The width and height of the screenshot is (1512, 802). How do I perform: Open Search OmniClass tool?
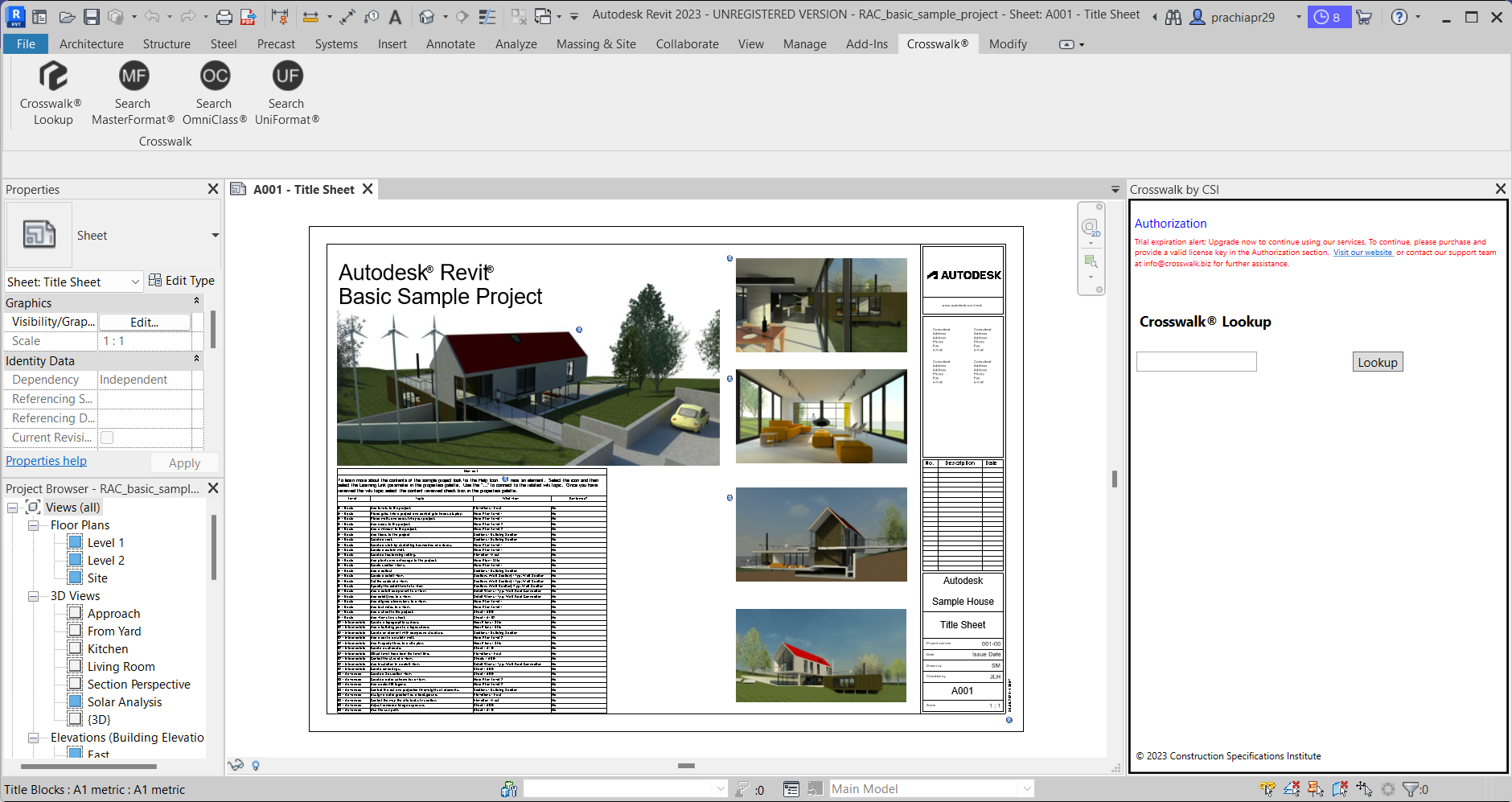(214, 77)
